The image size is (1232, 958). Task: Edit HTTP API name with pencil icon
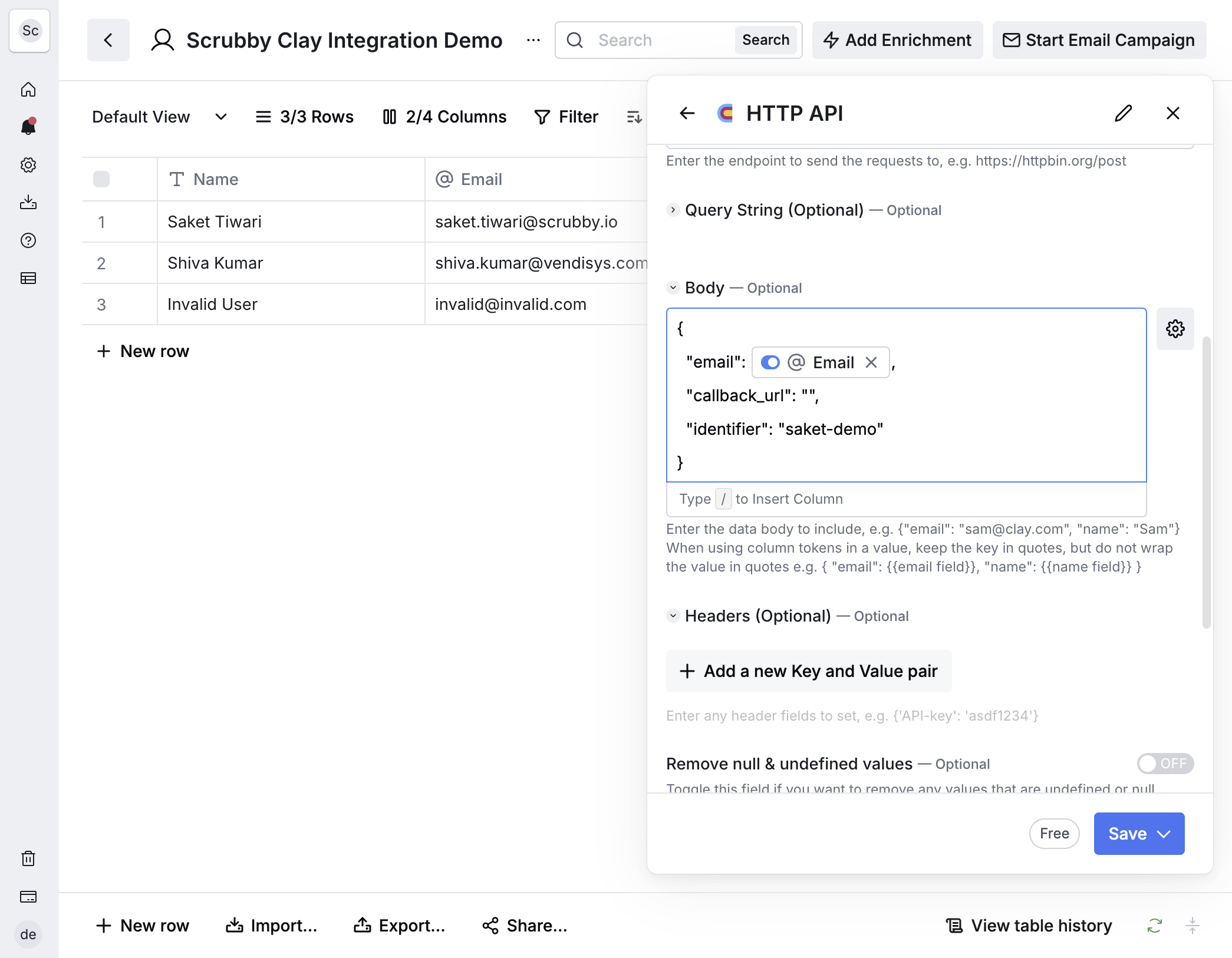[1124, 113]
